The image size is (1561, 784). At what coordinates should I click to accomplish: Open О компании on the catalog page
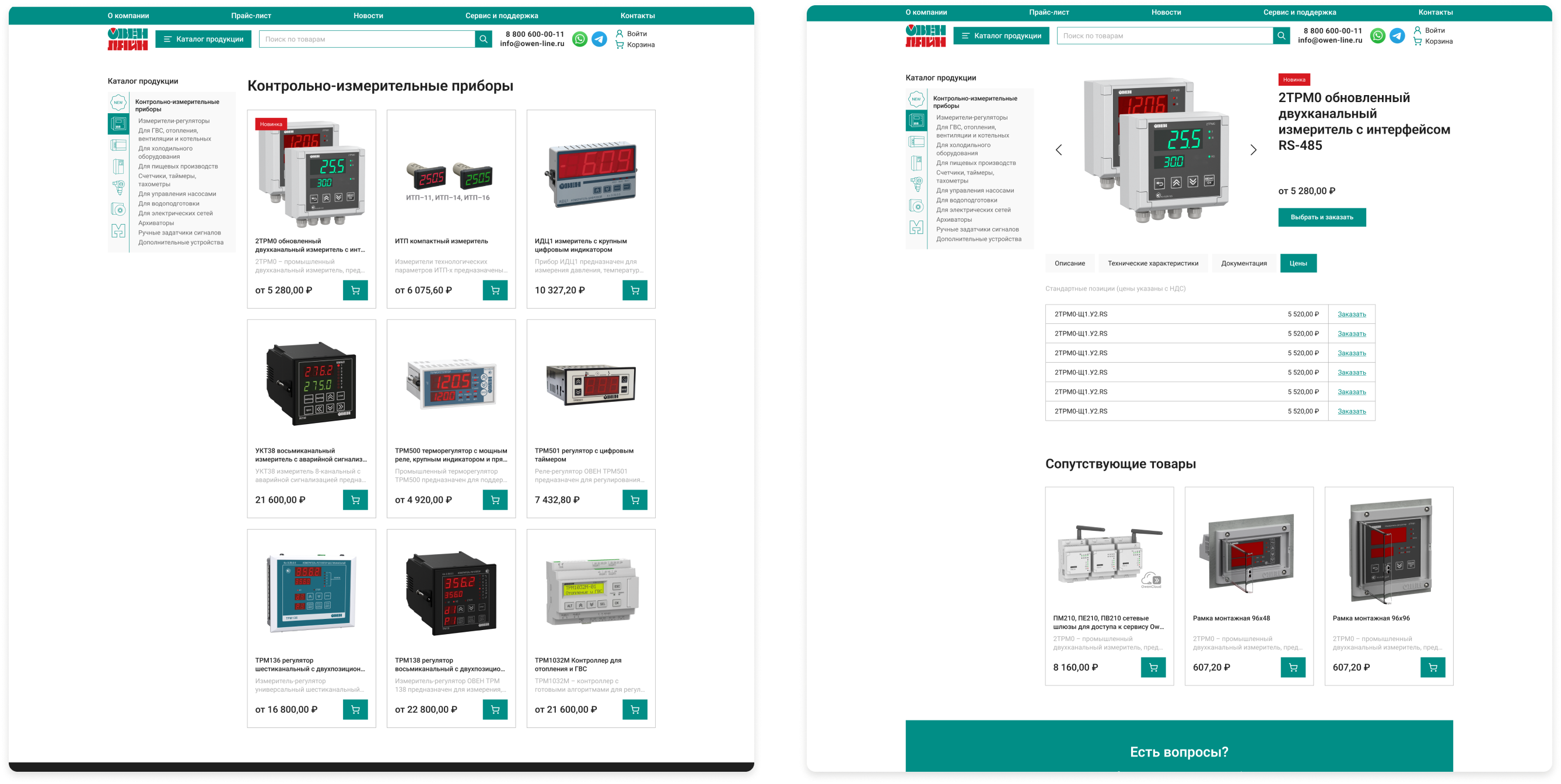[128, 16]
